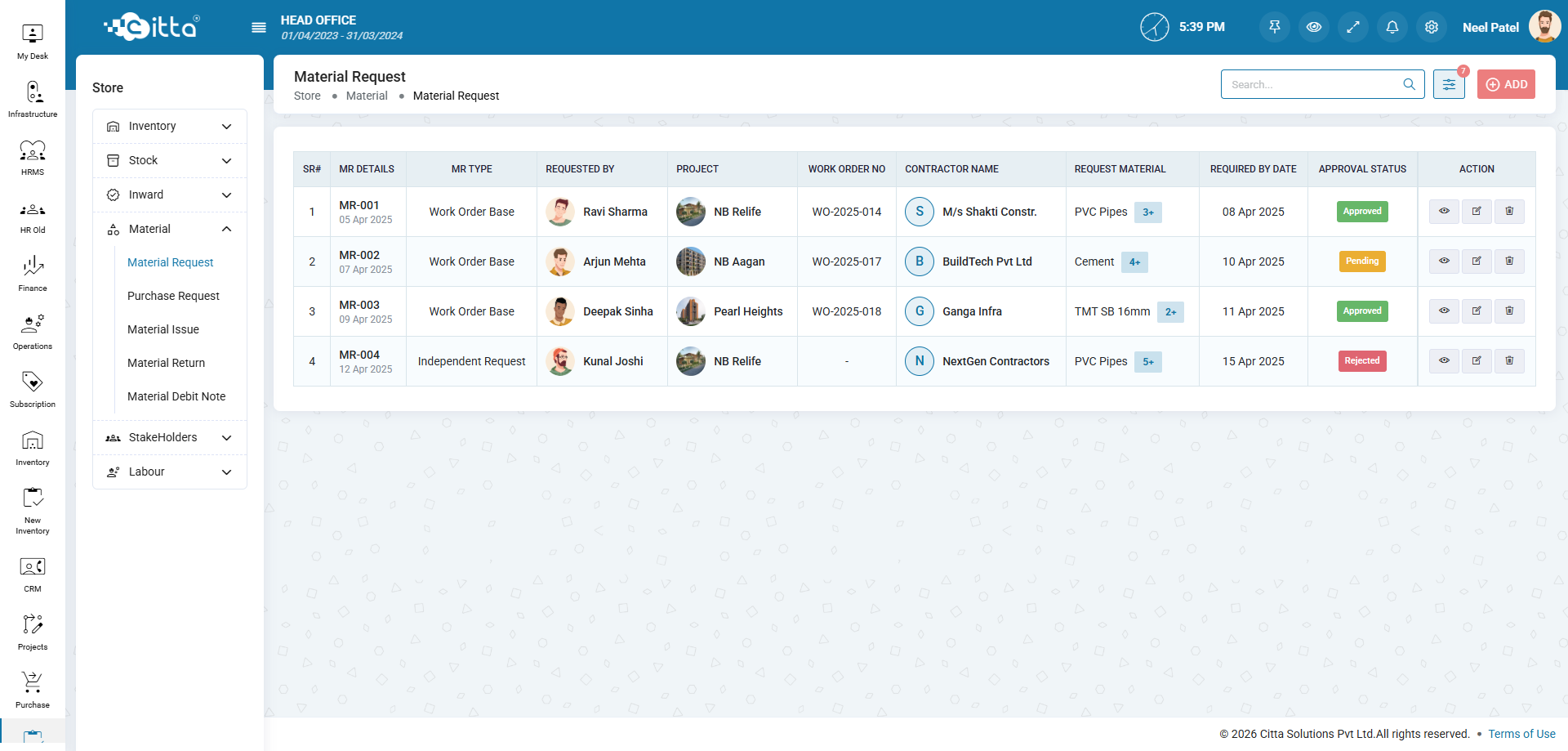
Task: Select Material Debit Note menu item
Action: click(x=176, y=396)
